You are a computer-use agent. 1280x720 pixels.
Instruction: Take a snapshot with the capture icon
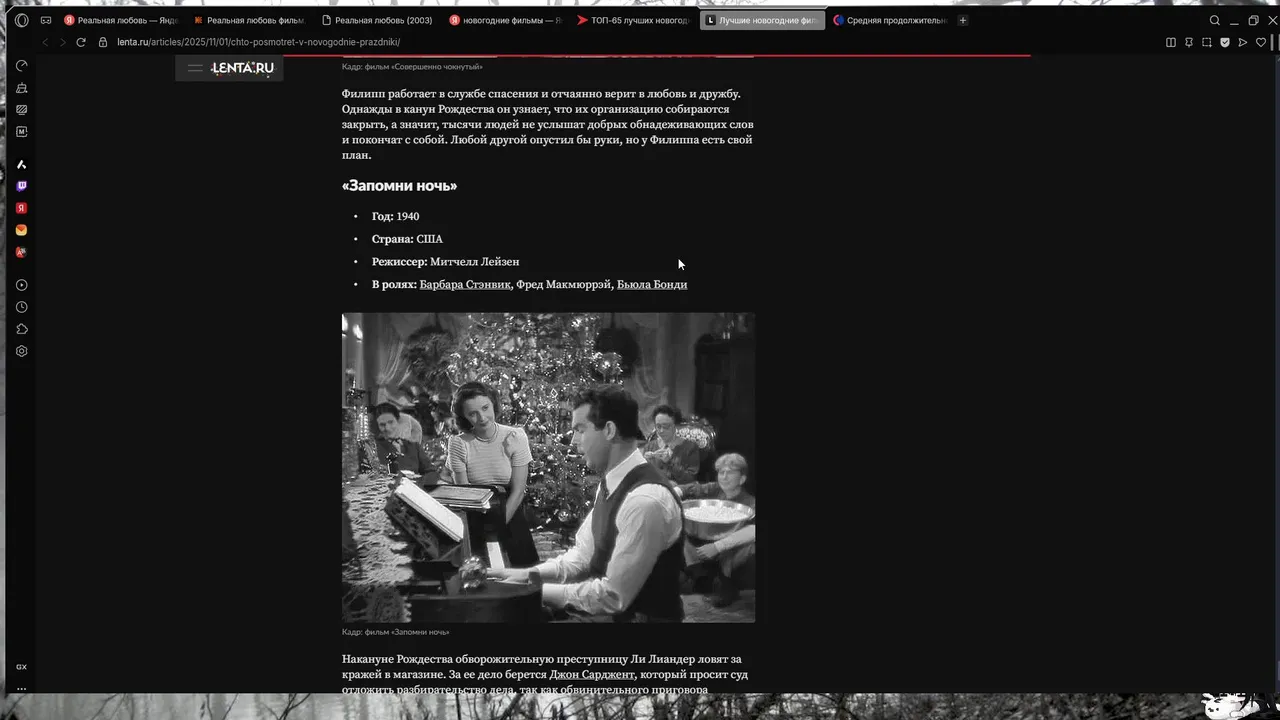1207,42
